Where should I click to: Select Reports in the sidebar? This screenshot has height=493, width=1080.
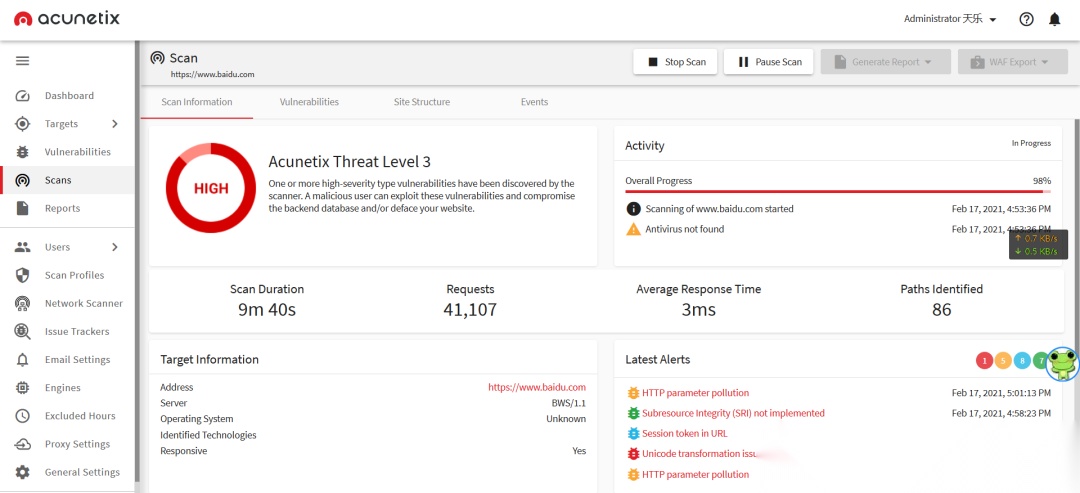69,209
